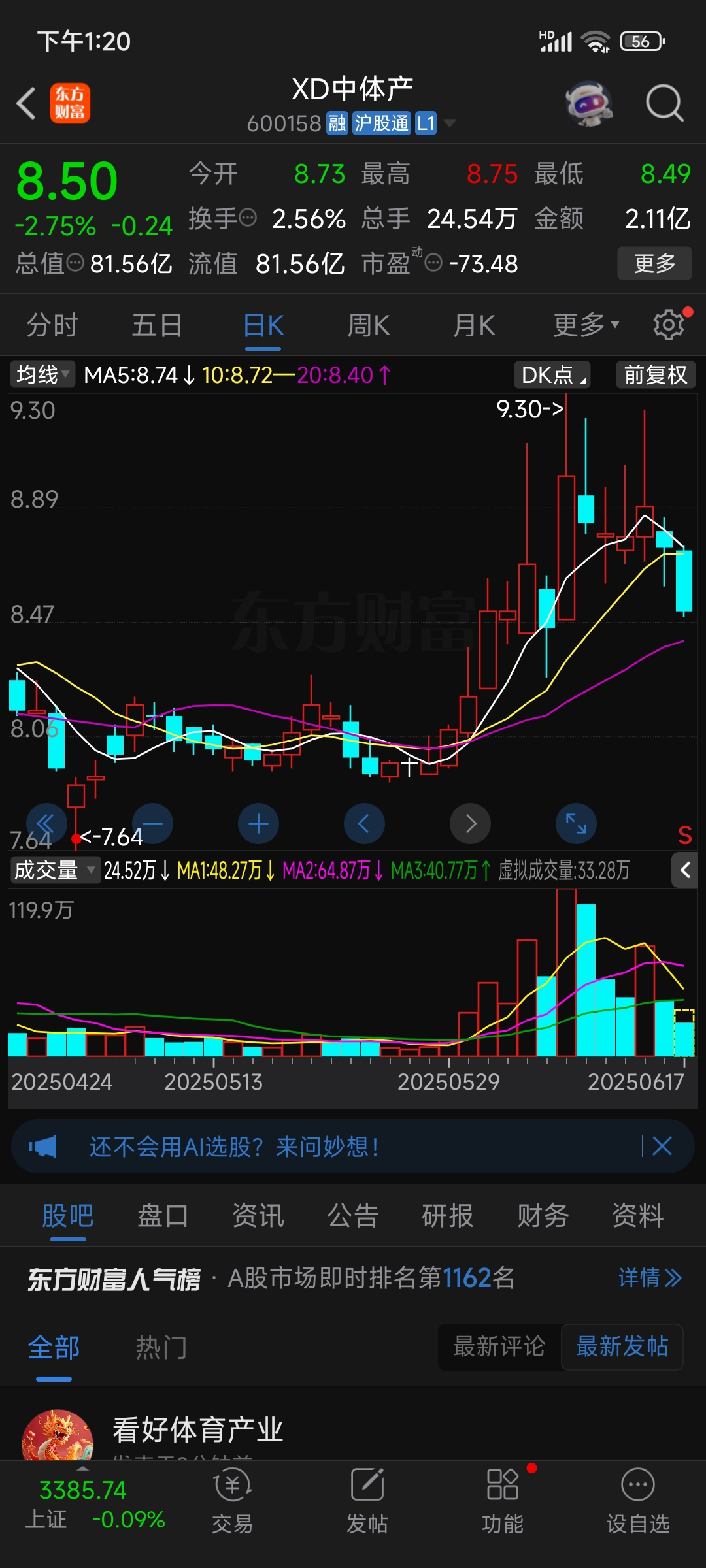Switch to the 资料 tab
The height and width of the screenshot is (1568, 706).
tap(638, 1216)
